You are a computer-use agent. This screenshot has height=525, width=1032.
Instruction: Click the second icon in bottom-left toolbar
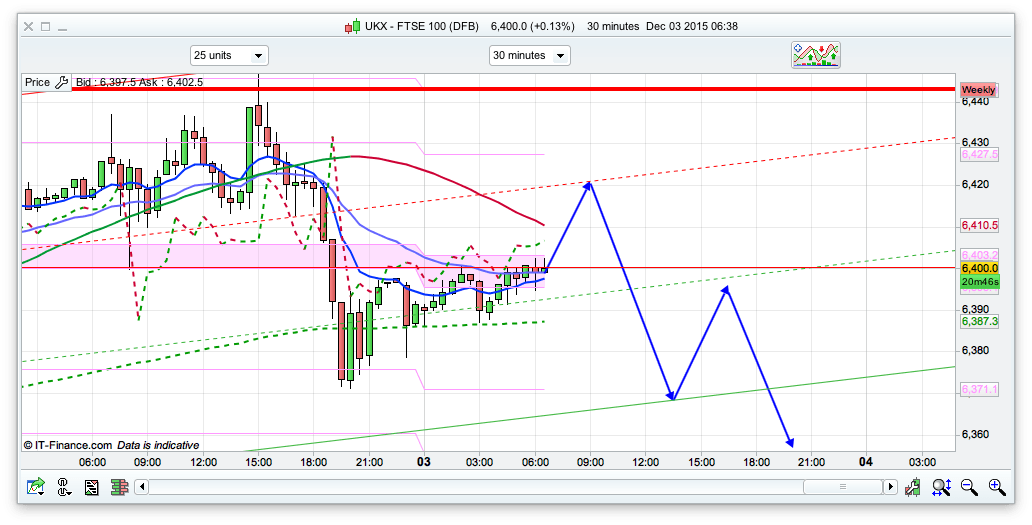pyautogui.click(x=65, y=487)
